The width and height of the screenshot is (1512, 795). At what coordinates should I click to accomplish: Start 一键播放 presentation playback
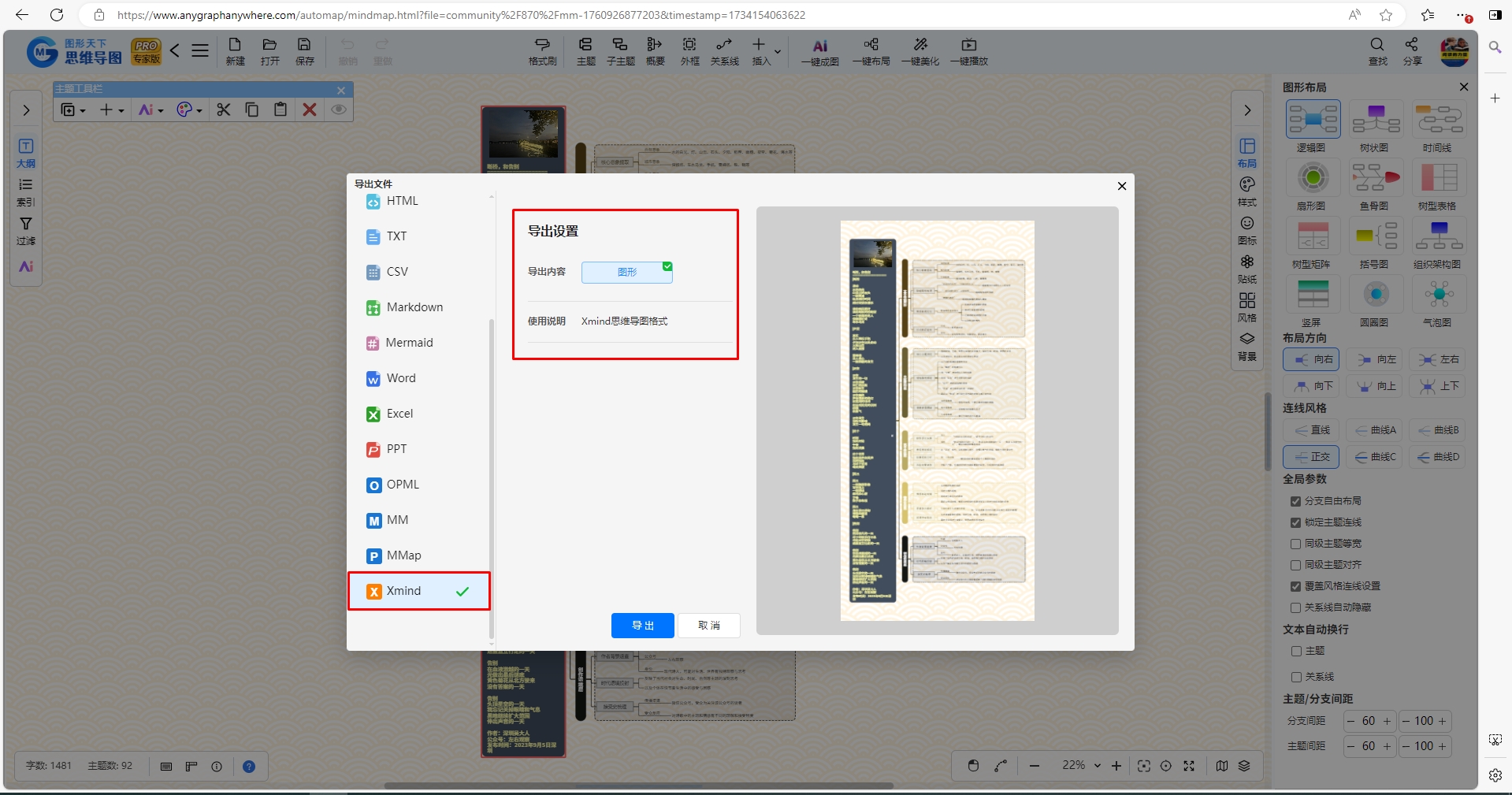(x=969, y=51)
